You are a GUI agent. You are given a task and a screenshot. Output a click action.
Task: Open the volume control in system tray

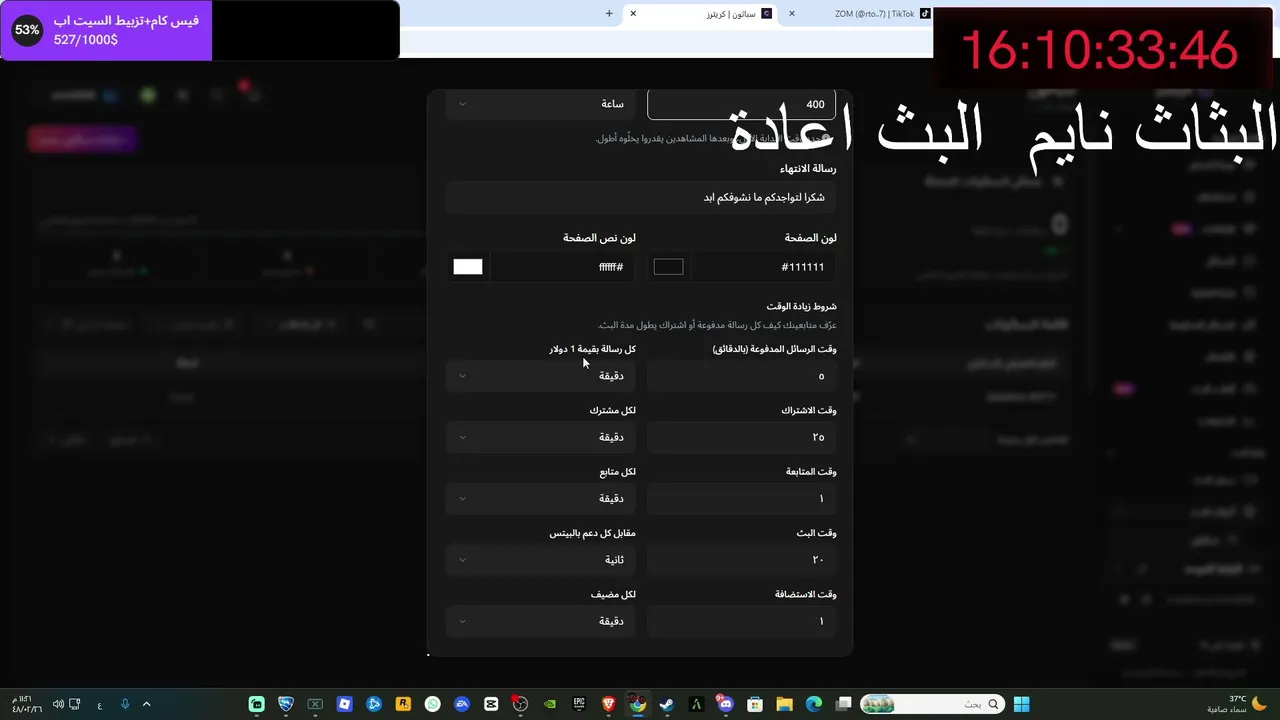(58, 704)
